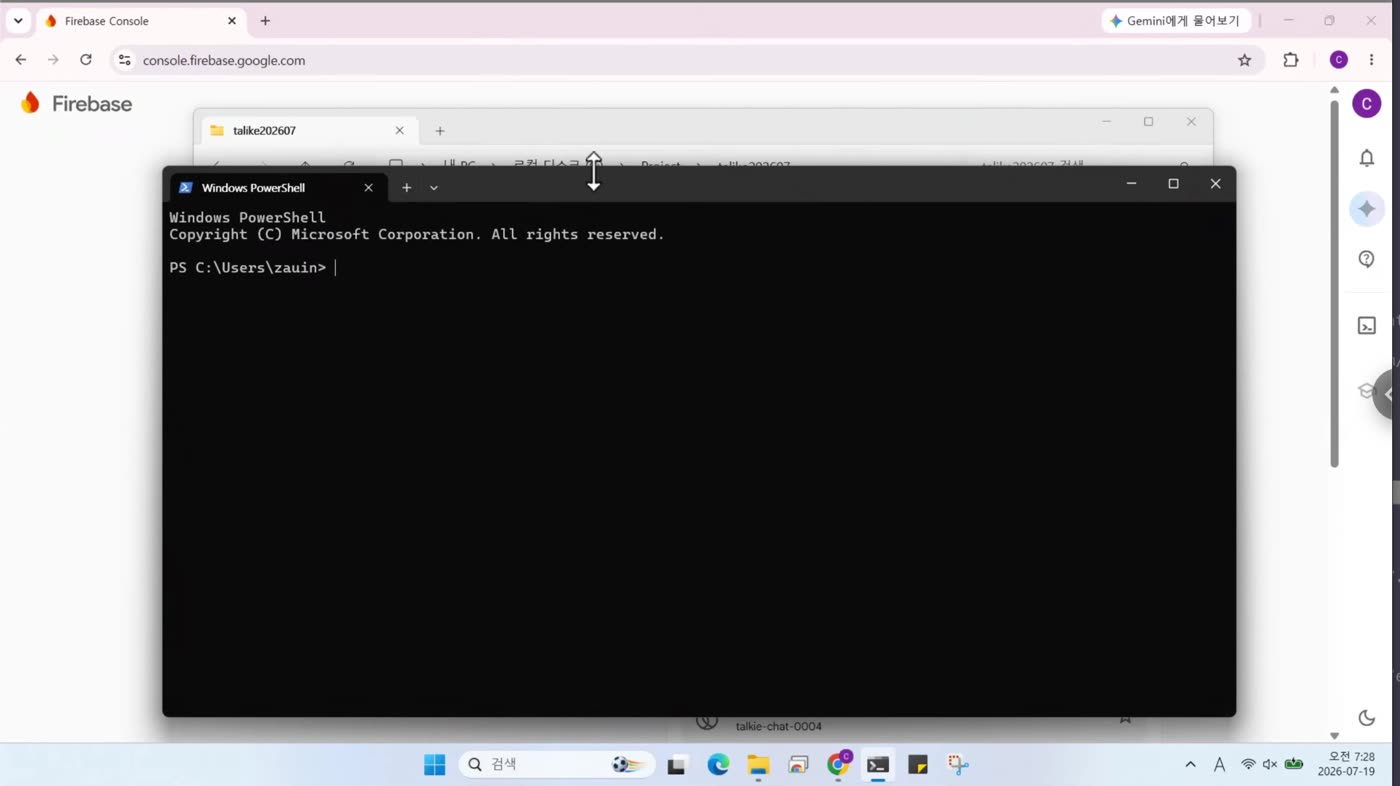The width and height of the screenshot is (1400, 786).
Task: Open the fourth taskbar app with window icon
Action: [x=798, y=765]
